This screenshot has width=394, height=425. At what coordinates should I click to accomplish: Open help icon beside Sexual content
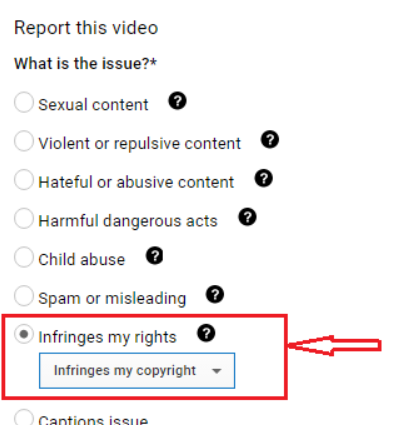coord(177,101)
